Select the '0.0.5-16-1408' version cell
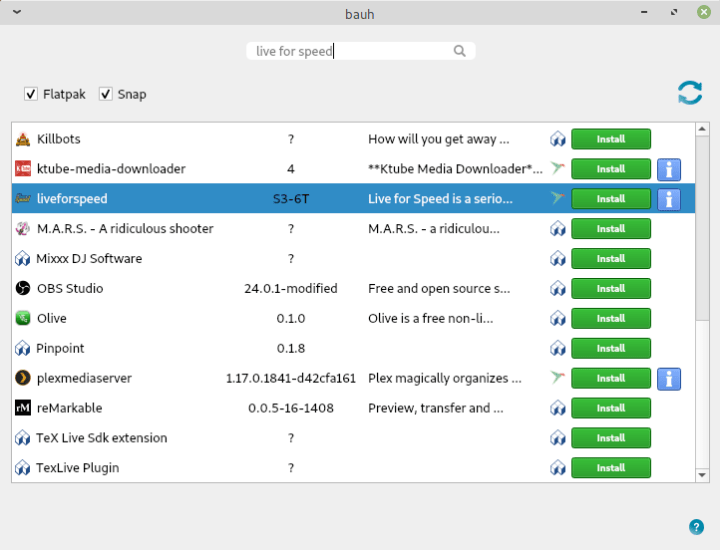 (x=291, y=408)
